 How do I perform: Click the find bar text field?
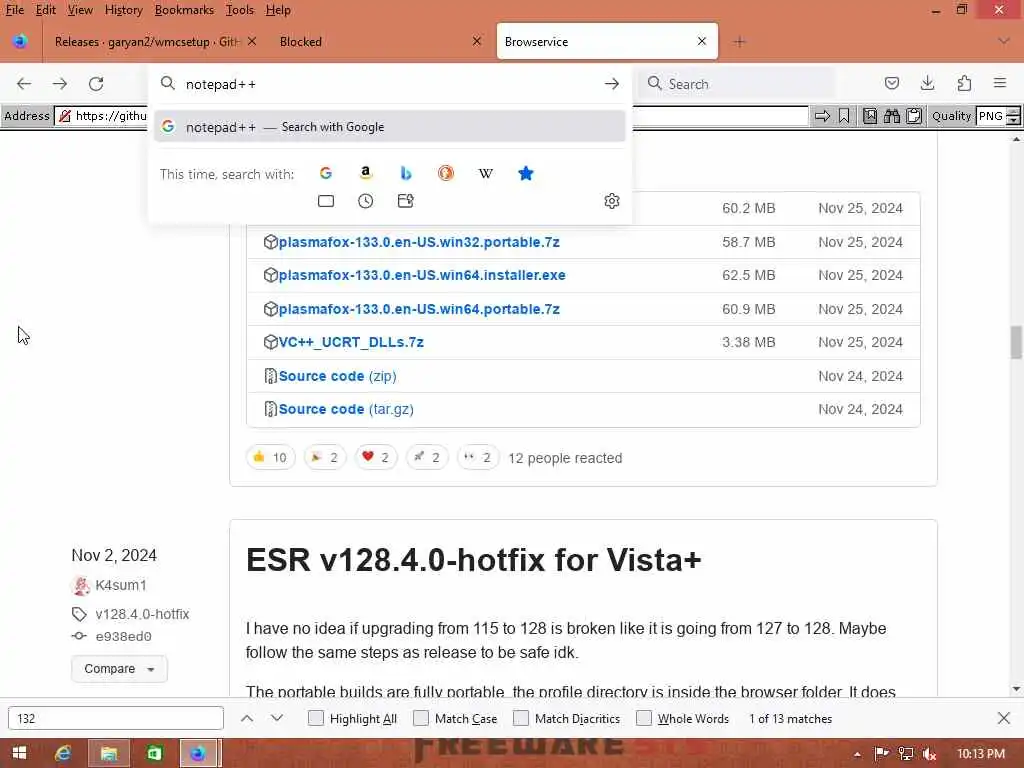tap(116, 718)
